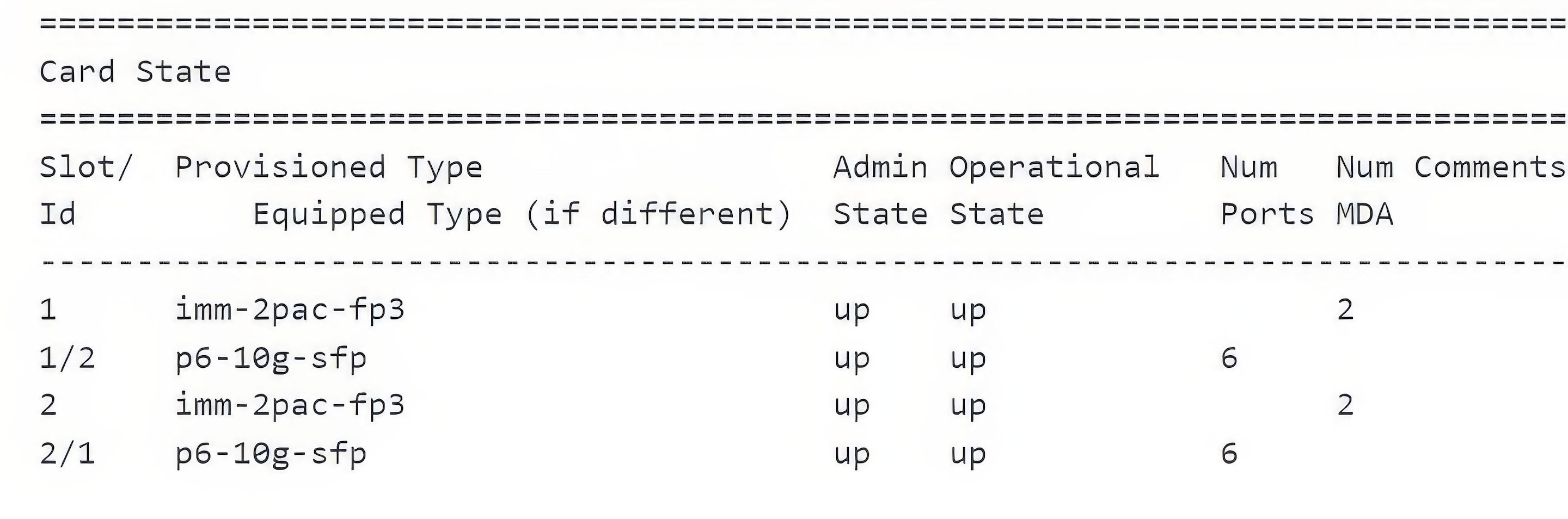Click slot id '1/2'
1568x519 pixels.
coord(68,358)
